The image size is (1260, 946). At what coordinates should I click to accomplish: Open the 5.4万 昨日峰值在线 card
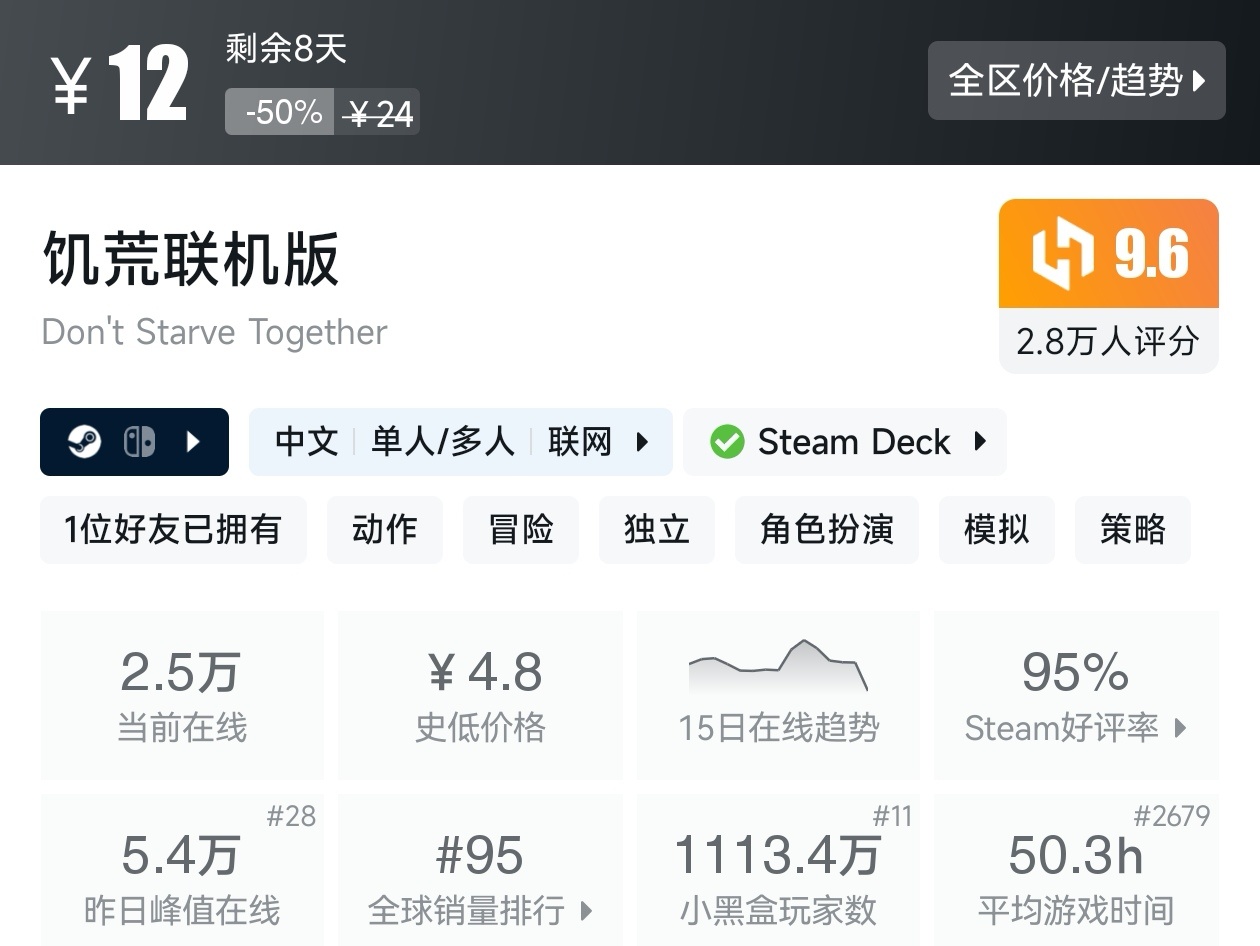click(182, 870)
